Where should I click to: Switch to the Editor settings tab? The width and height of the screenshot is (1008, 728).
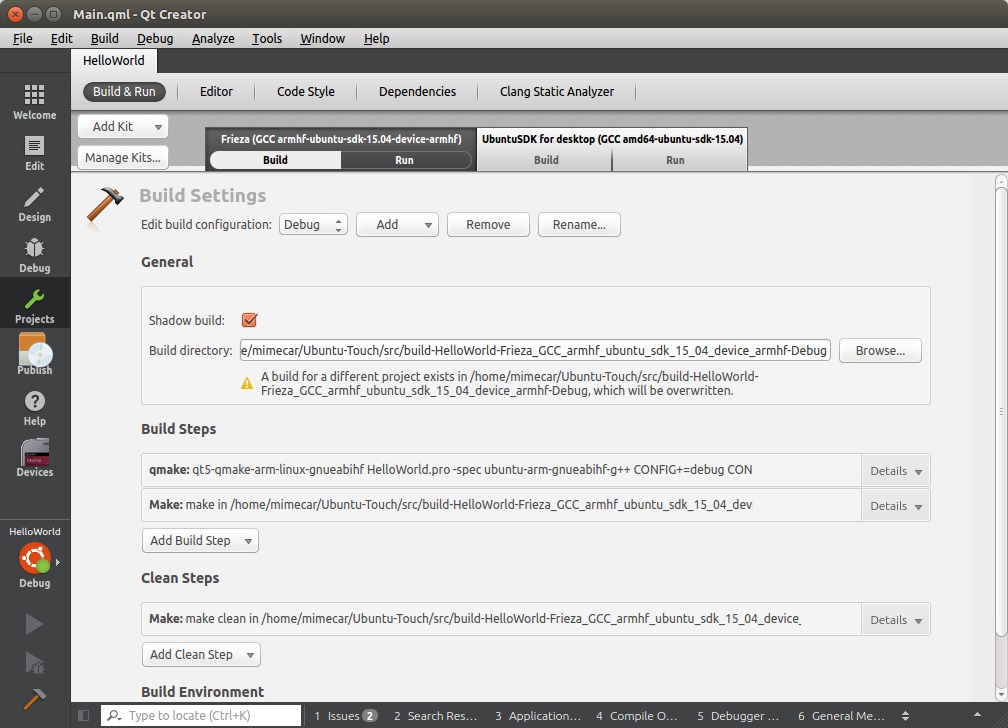(x=216, y=91)
